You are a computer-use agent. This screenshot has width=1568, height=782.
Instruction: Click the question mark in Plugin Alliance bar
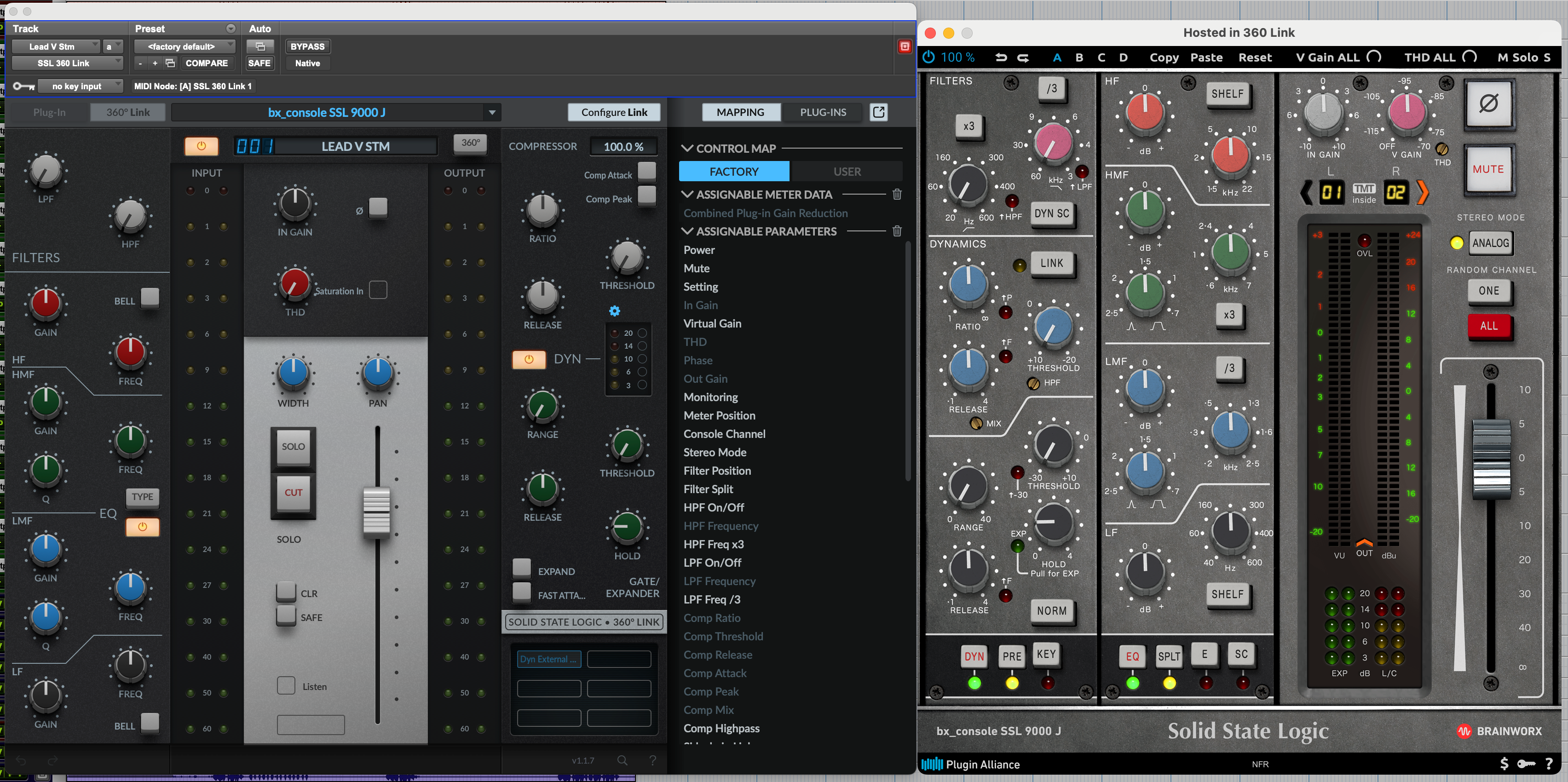coord(1549,764)
